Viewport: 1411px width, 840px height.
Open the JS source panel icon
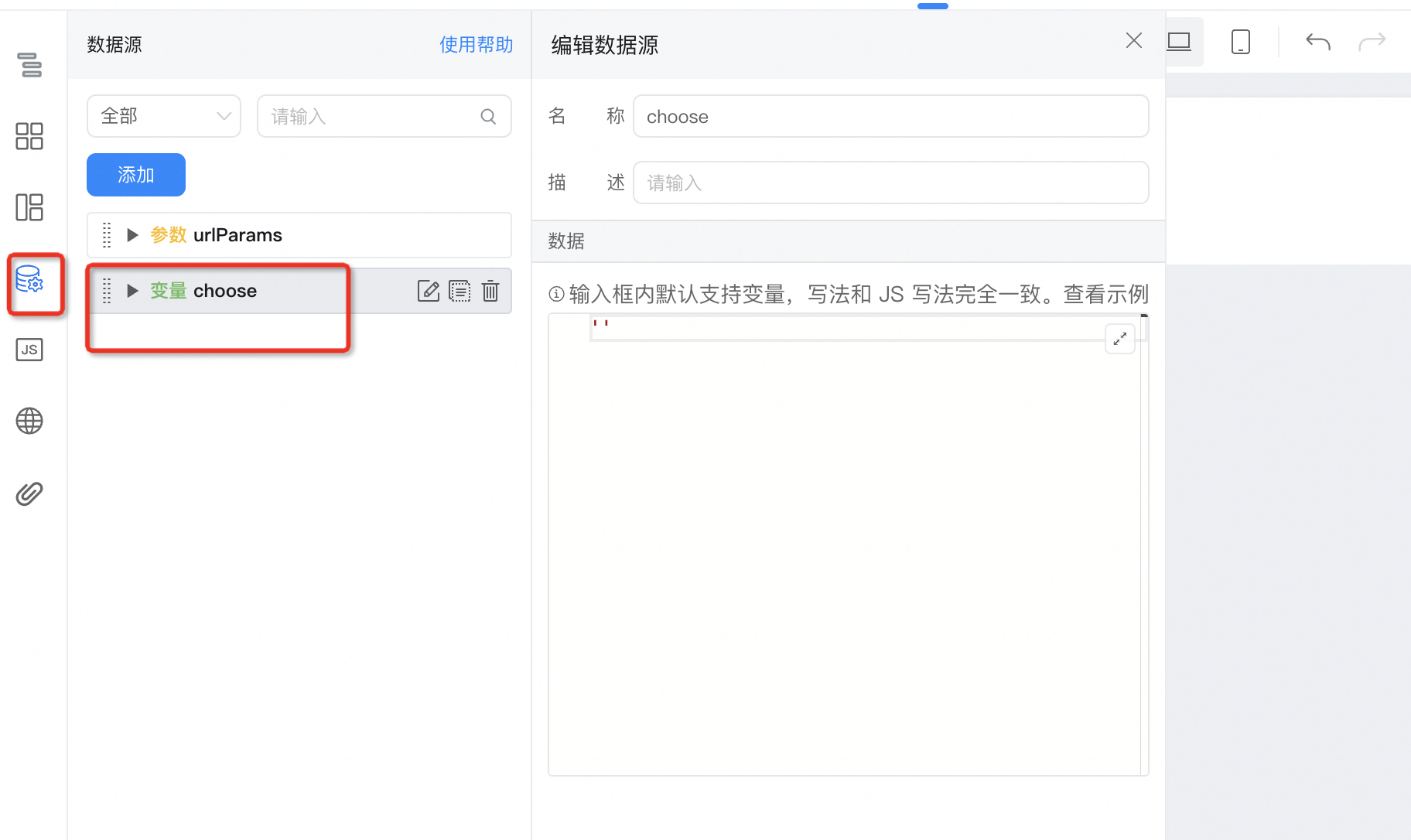(x=29, y=350)
